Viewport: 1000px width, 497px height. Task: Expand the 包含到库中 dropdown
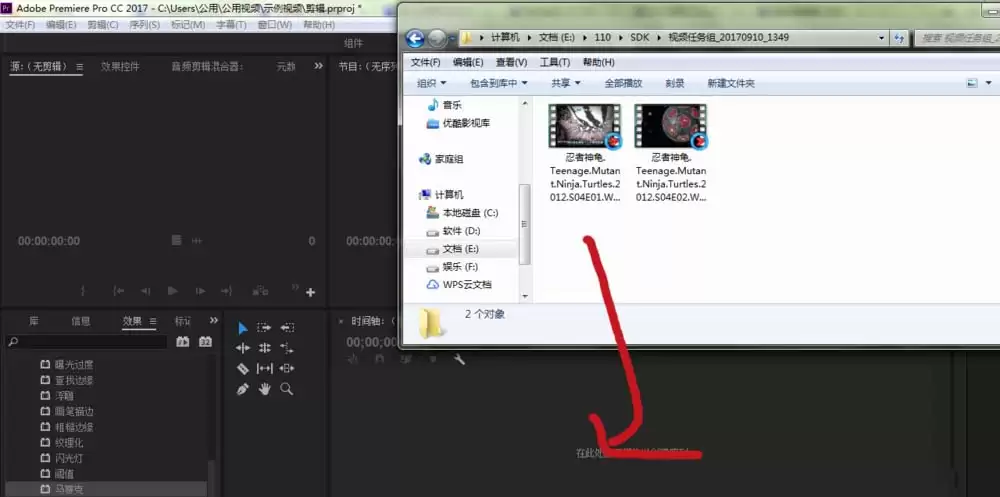coord(498,83)
